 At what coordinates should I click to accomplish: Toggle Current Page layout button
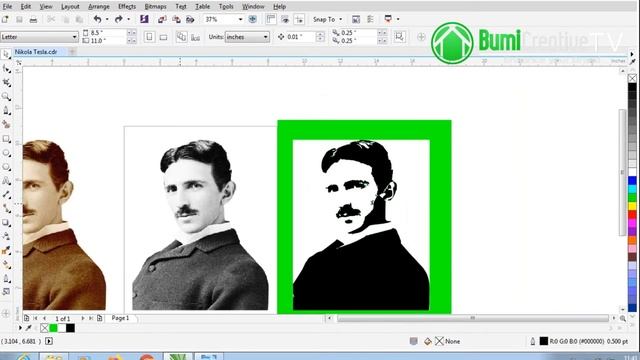coord(196,37)
